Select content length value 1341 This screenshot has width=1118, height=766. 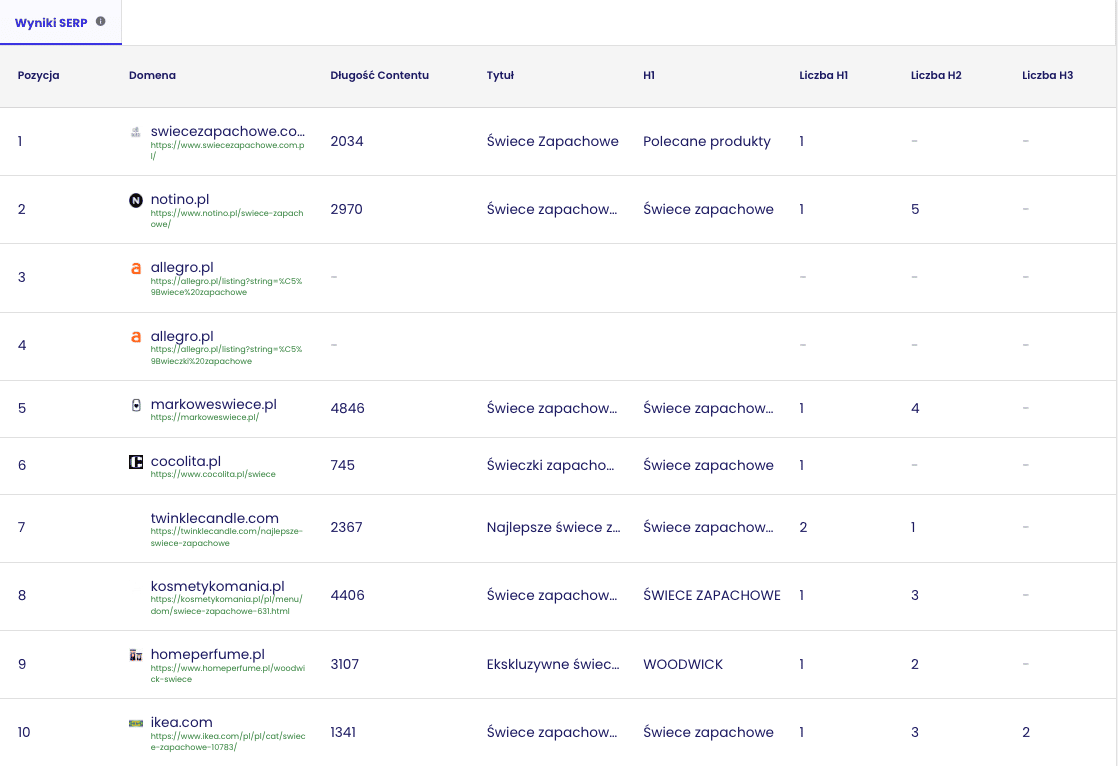tap(343, 732)
